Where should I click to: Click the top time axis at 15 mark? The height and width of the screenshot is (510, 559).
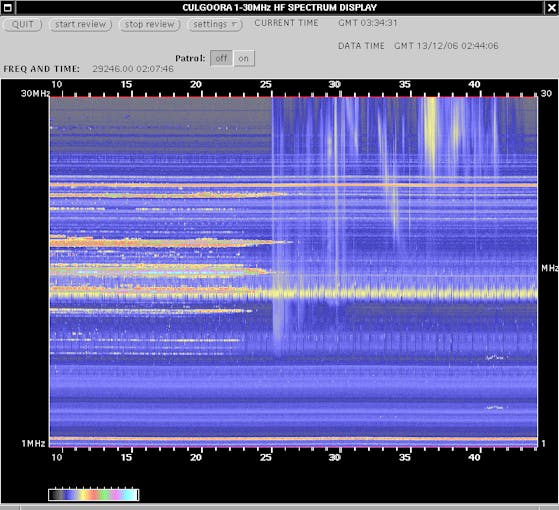point(126,84)
